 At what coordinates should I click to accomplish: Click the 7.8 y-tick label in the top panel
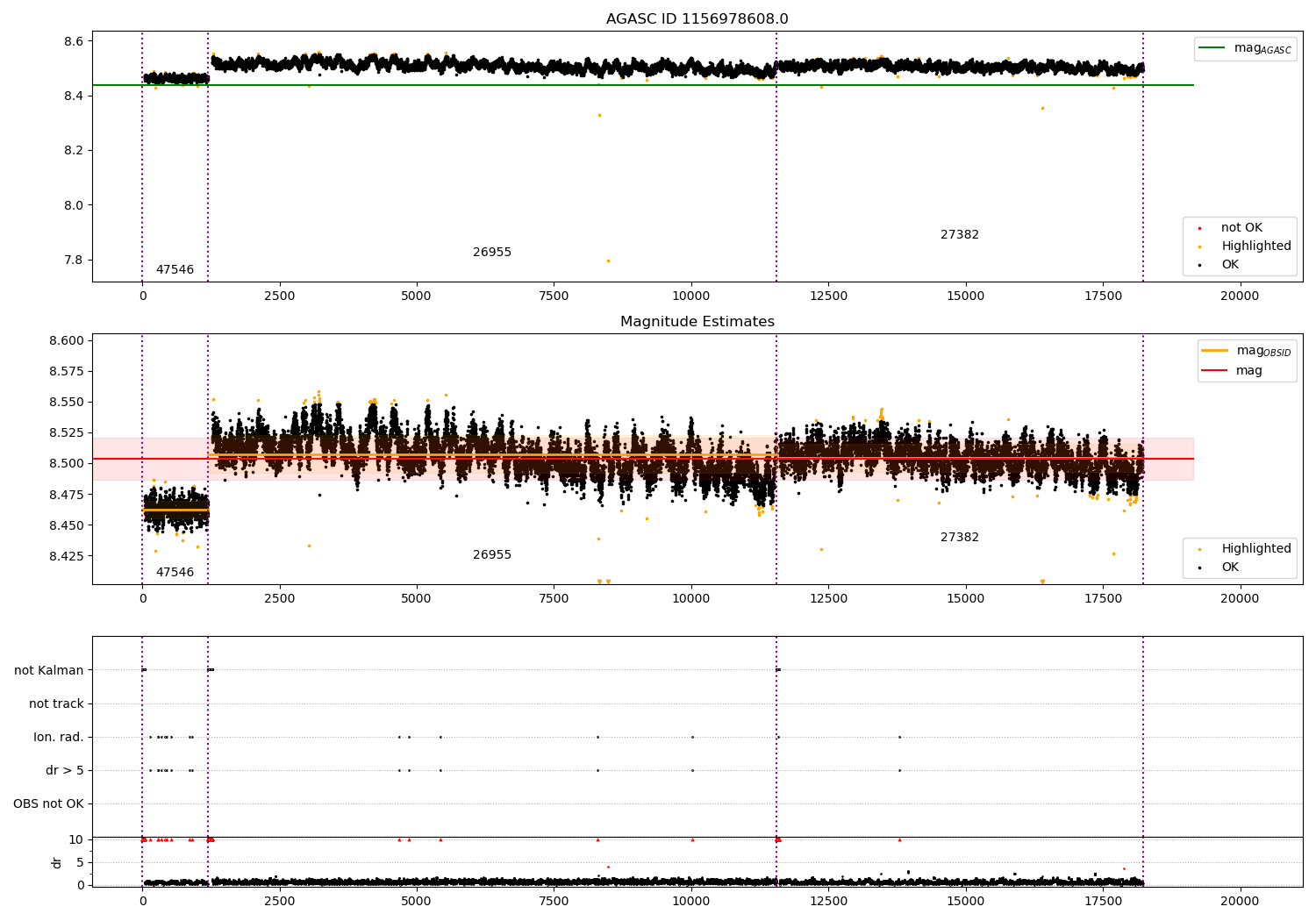point(74,261)
